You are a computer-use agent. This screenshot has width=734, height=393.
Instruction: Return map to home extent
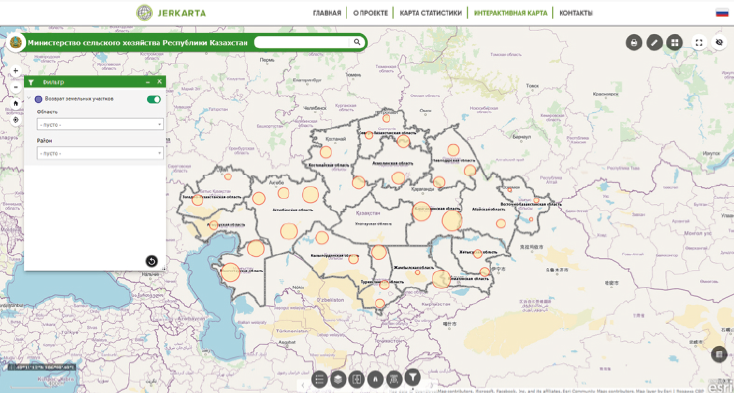point(16,103)
